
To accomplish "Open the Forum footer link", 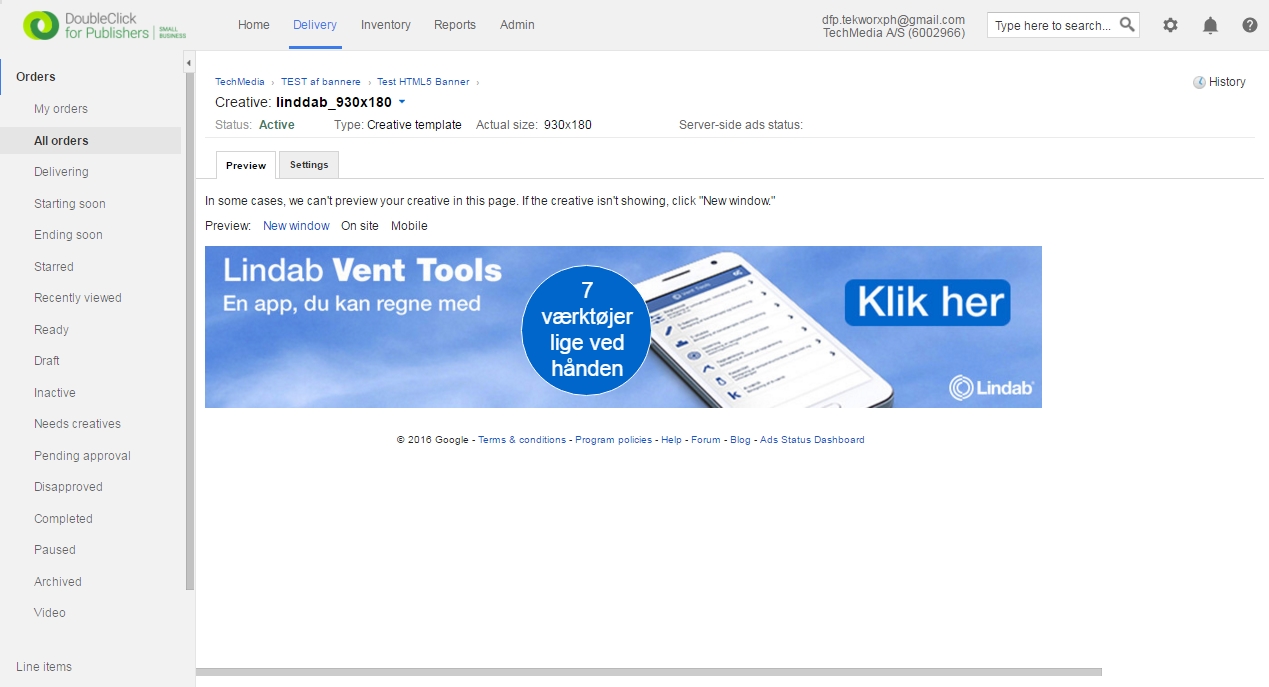I will click(x=706, y=440).
